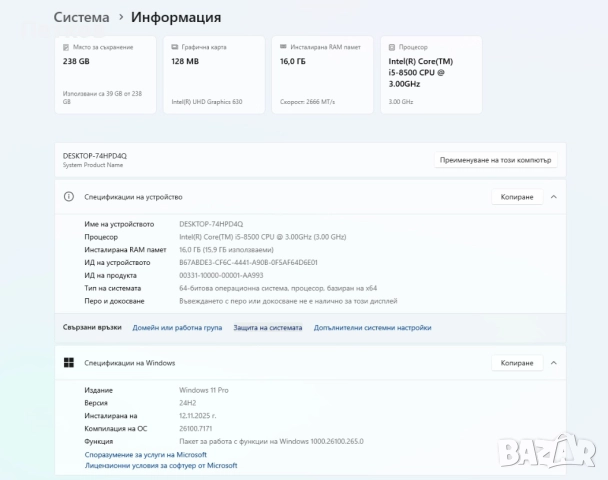Click the System Product Name text
Screen dimensions: 608x480
pos(93,165)
